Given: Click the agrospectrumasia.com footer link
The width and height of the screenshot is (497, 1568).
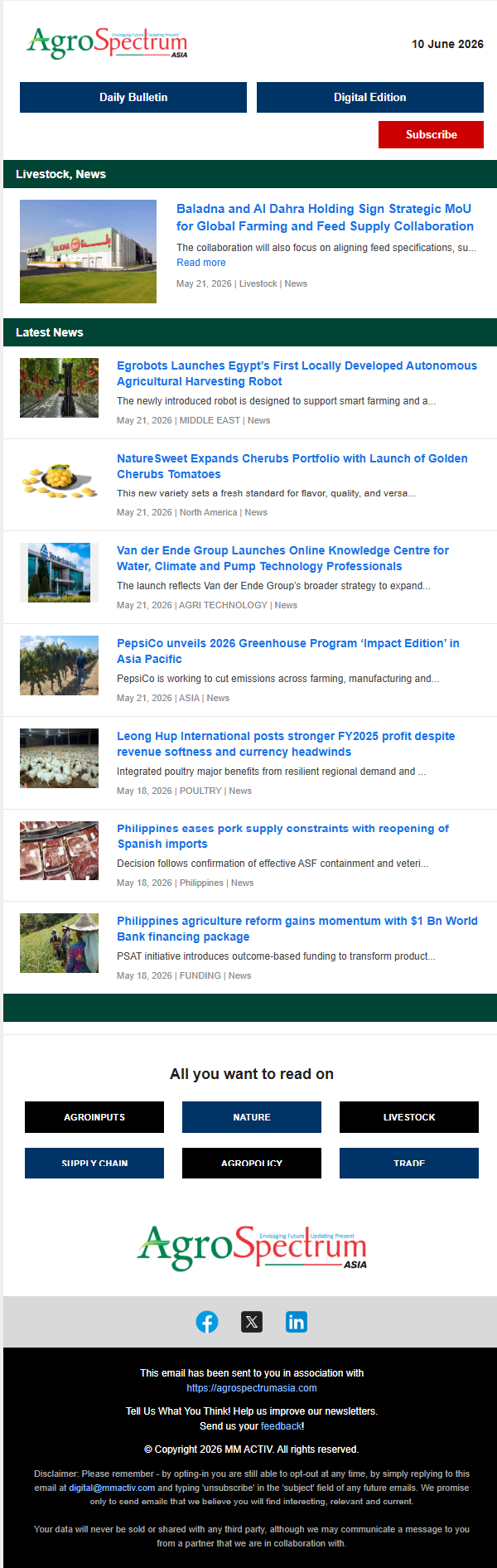Looking at the screenshot, I should pyautogui.click(x=252, y=1388).
